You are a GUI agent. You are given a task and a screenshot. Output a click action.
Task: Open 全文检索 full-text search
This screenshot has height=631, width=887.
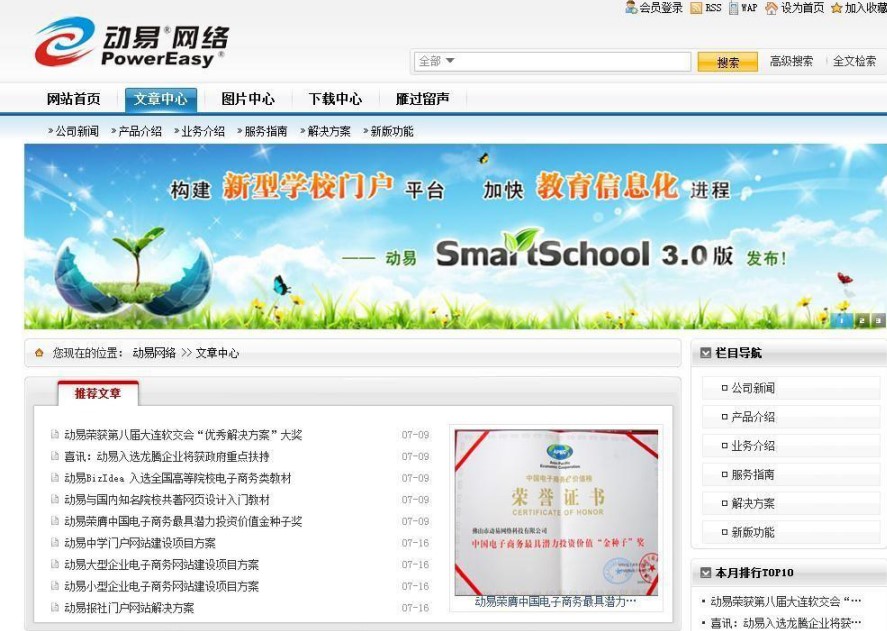pos(854,61)
